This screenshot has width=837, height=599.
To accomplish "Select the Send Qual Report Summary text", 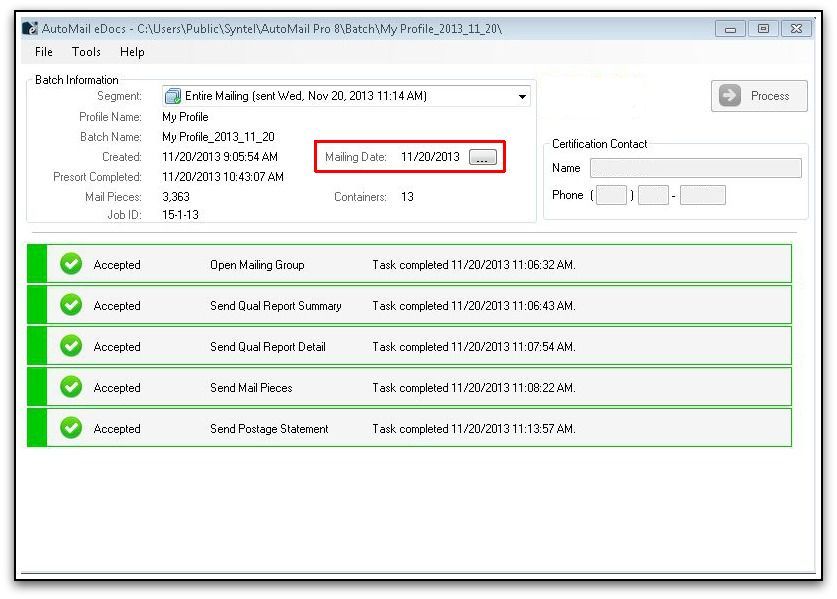I will [275, 306].
